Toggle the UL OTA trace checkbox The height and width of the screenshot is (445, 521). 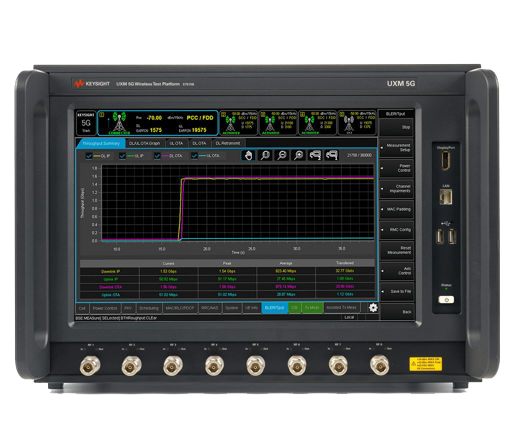tap(194, 156)
